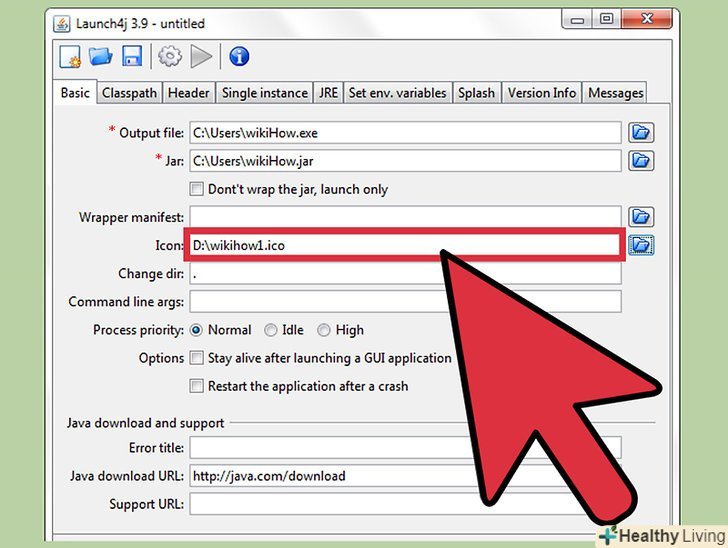Open the Set env. variables tab
728x548 pixels.
coord(397,93)
